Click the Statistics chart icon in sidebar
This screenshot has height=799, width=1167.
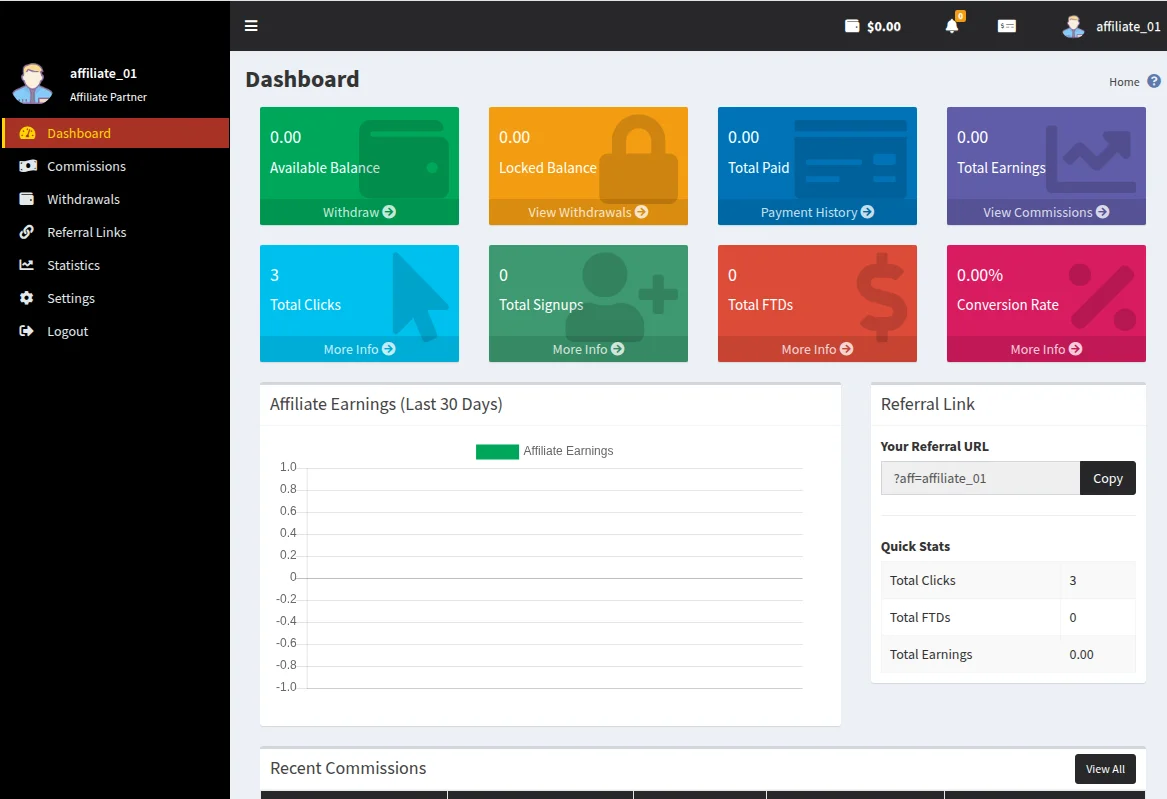pos(27,265)
